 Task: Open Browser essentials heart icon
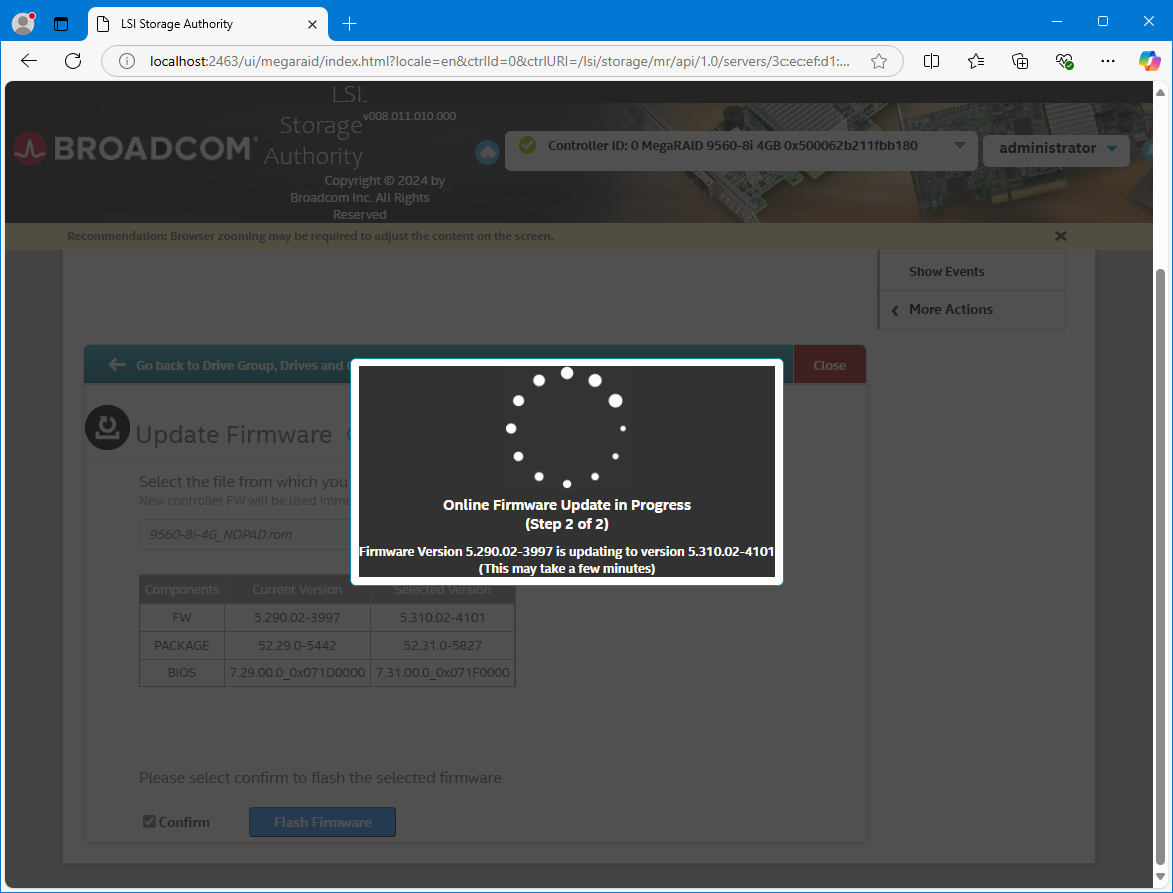pos(1064,61)
